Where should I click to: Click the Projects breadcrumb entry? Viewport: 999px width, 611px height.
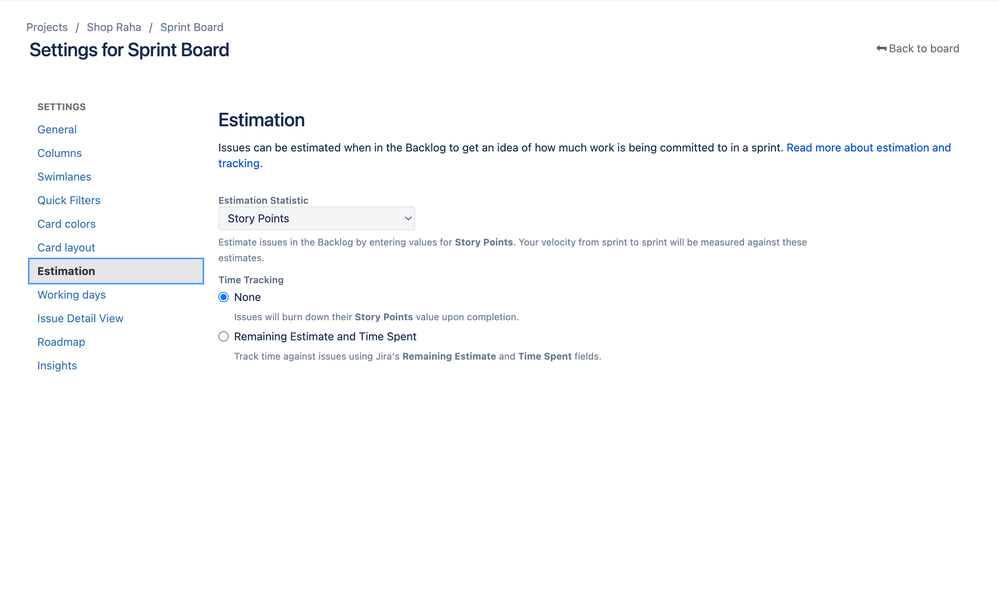(x=46, y=27)
